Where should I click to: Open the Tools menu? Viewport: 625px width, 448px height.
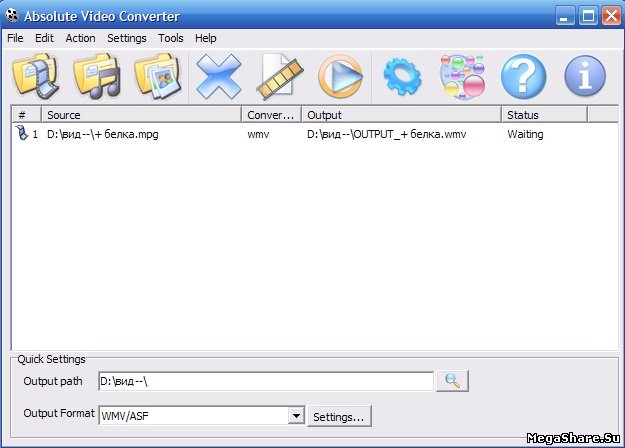(171, 38)
